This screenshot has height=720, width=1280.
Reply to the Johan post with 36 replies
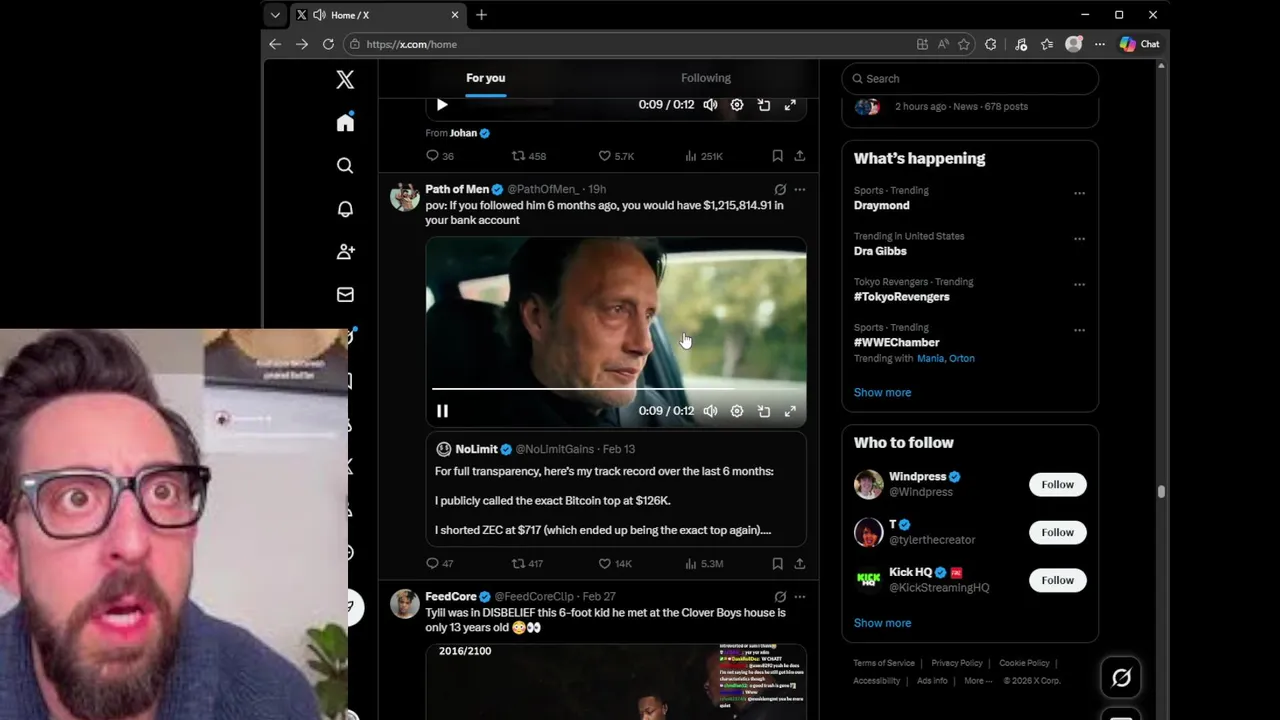pos(440,156)
